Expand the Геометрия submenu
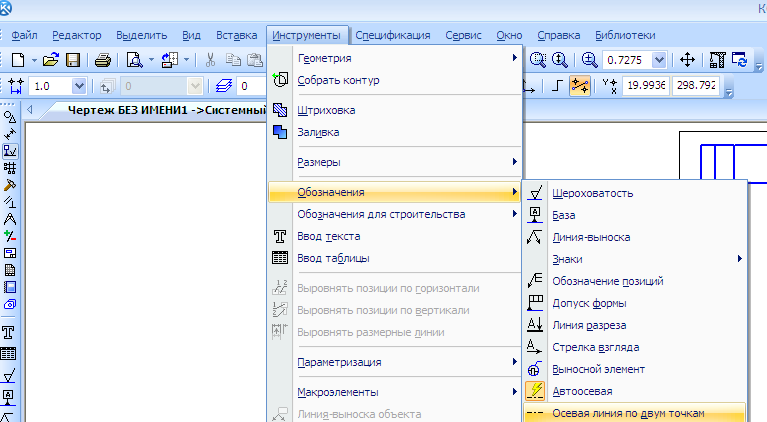This screenshot has height=422, width=767. pos(394,58)
